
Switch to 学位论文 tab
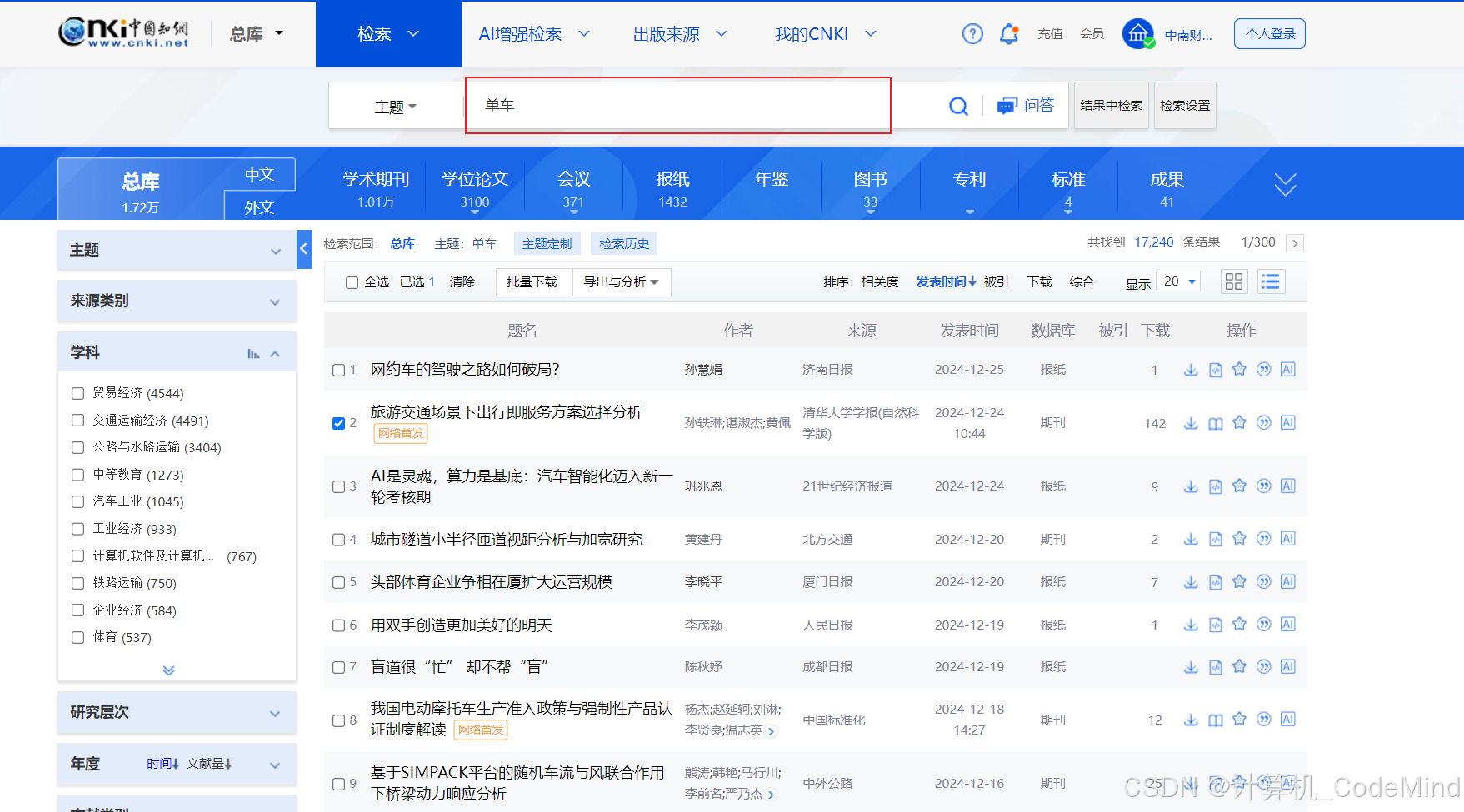475,188
